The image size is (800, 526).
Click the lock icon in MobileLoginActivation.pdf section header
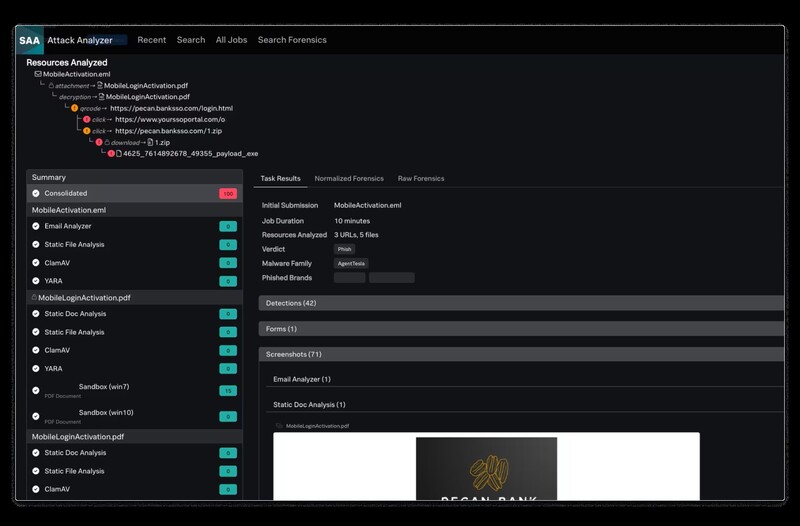pos(35,298)
